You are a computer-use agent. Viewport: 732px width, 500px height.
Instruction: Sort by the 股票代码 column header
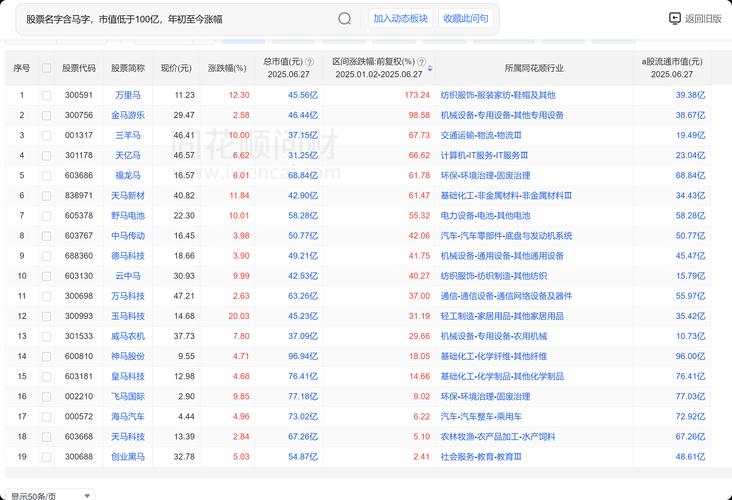pos(79,68)
